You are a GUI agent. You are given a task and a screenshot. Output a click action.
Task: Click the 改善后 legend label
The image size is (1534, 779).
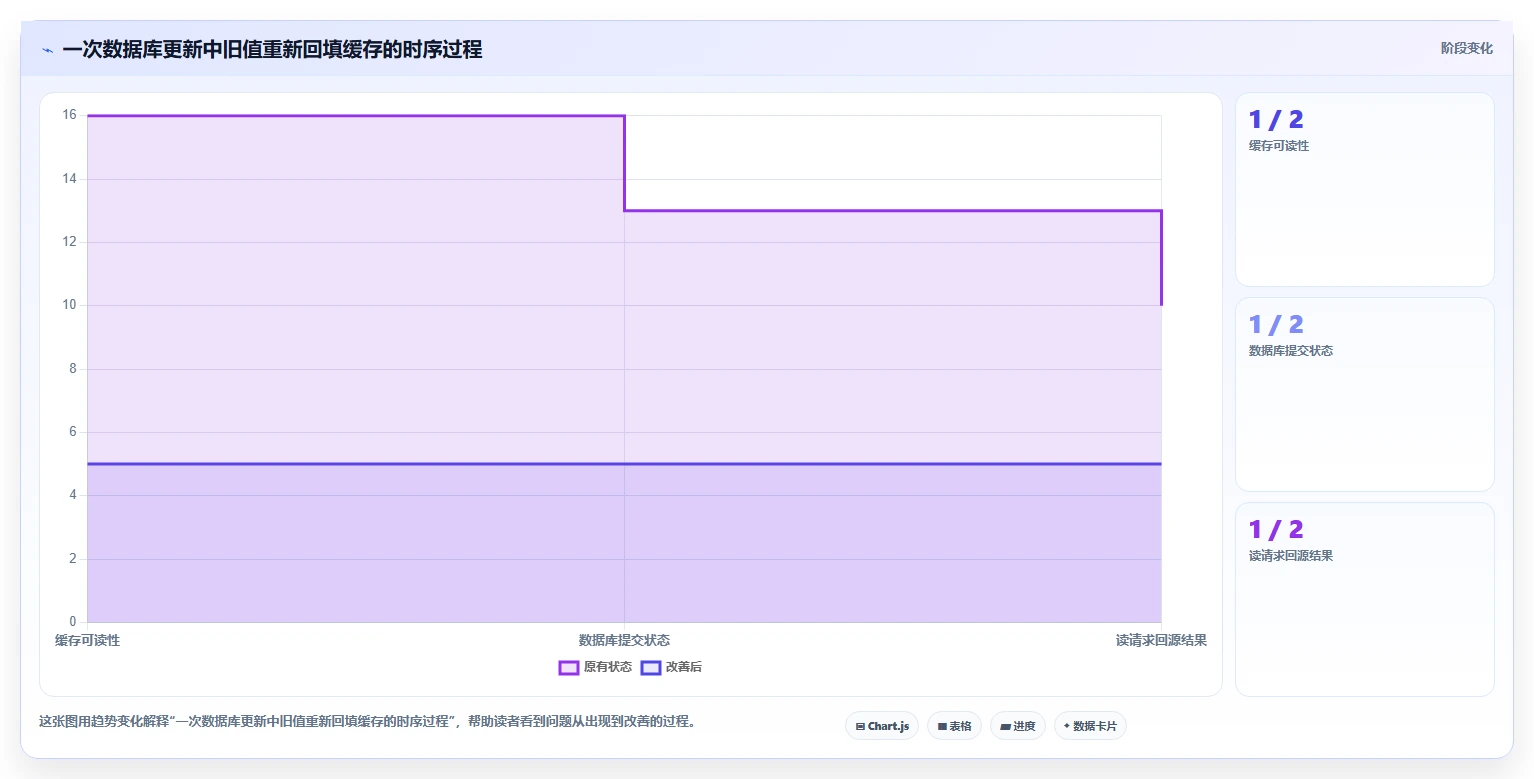click(x=684, y=667)
